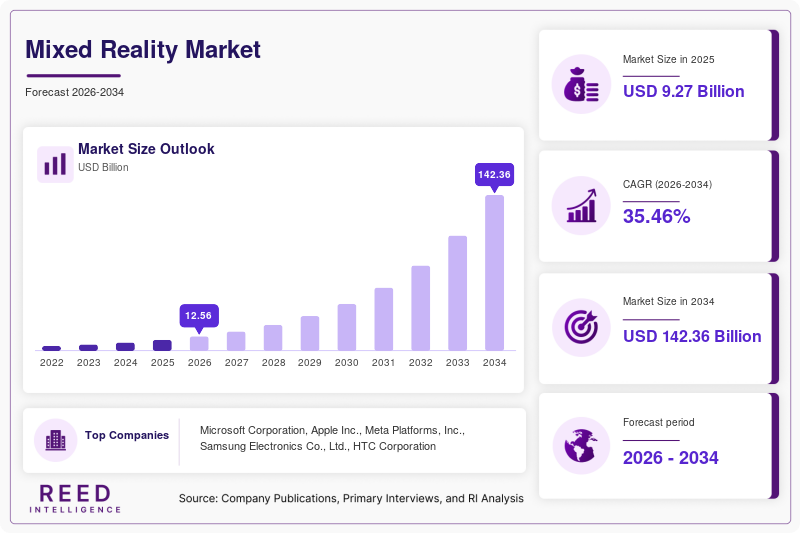Click the 2027 axis label
The height and width of the screenshot is (533, 800).
coord(236,363)
